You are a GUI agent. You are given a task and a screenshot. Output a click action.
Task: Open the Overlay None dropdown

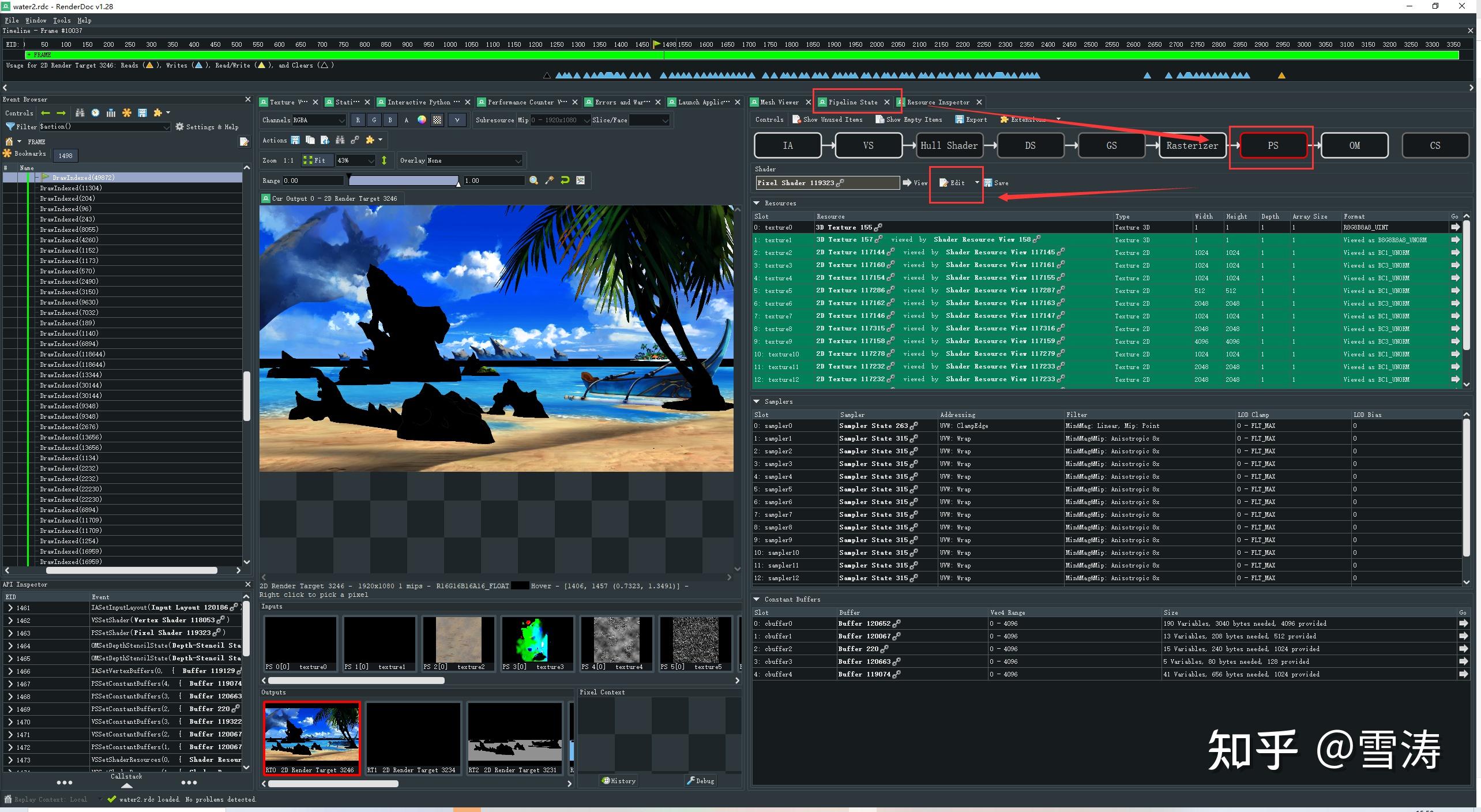click(x=474, y=160)
